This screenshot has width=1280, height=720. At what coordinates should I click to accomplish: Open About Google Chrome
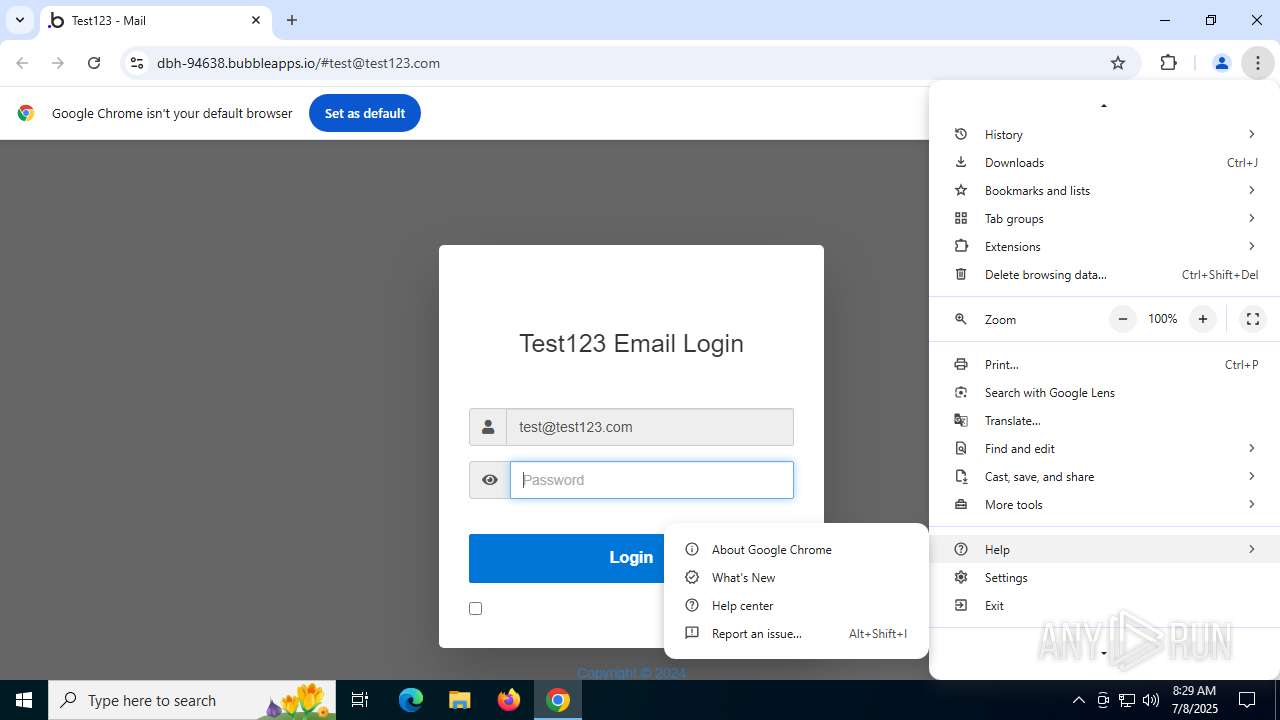tap(796, 549)
